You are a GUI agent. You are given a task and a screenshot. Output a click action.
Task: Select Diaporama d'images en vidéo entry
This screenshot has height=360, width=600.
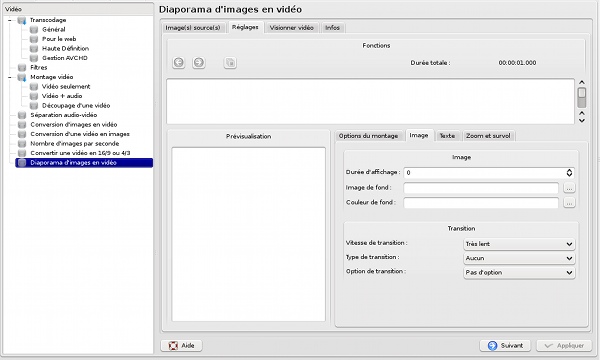[84, 163]
